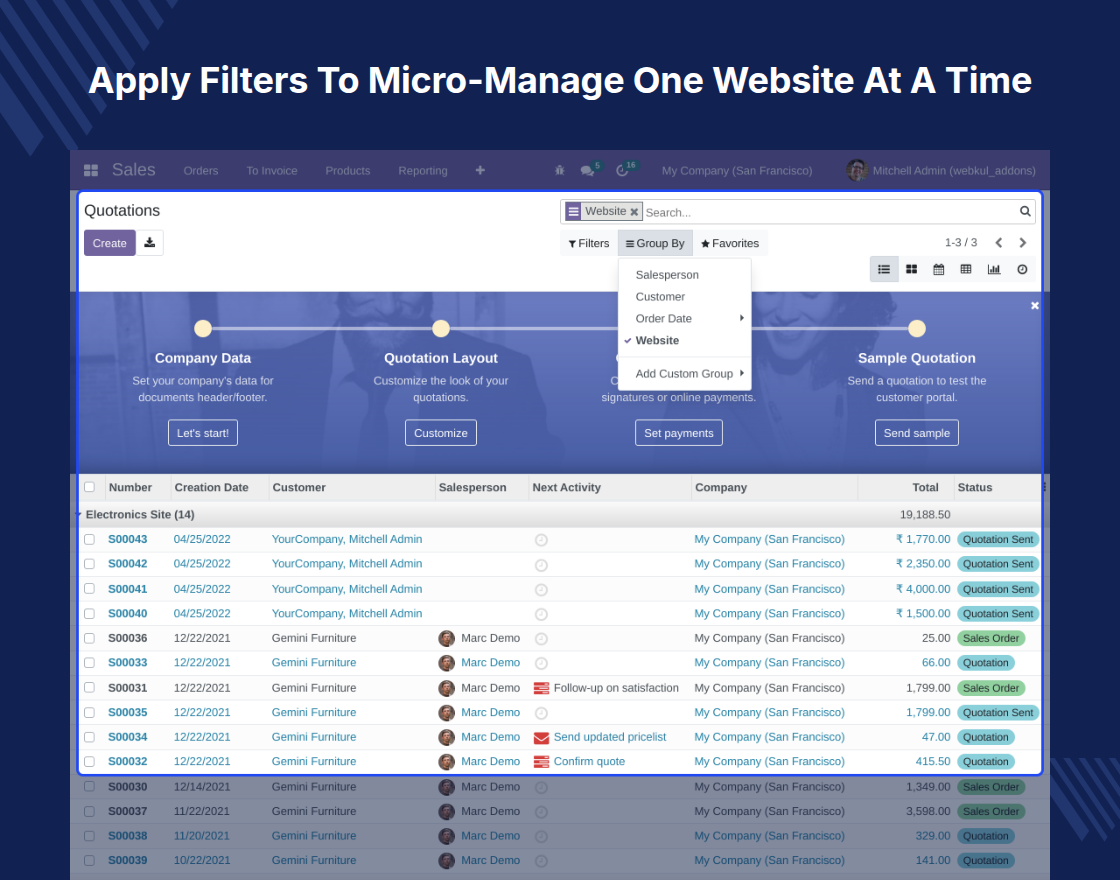Check the box for S00043
1120x880 pixels.
click(89, 539)
